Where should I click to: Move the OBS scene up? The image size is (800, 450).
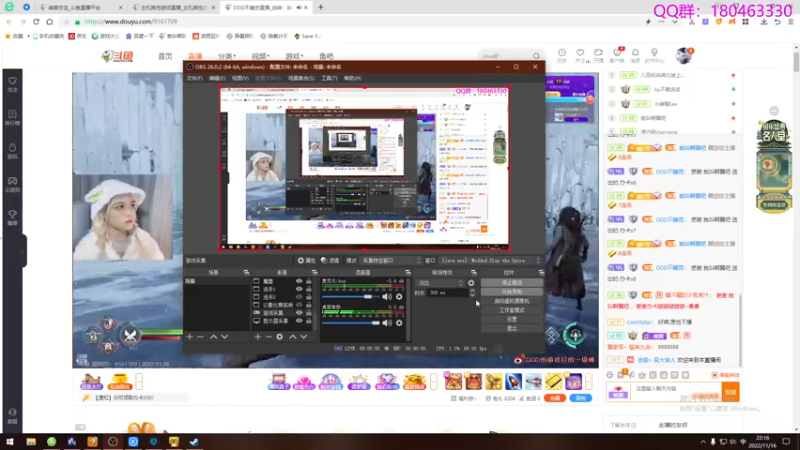(x=214, y=337)
